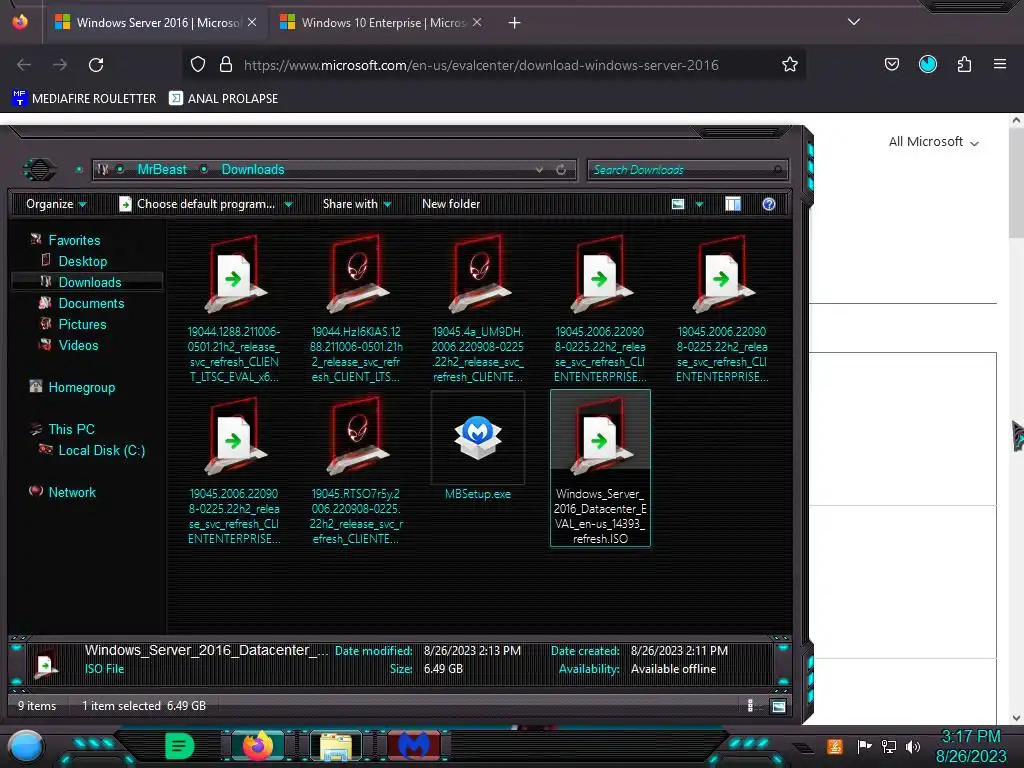Expand the view options dropdown arrow
Screen dimensions: 1024x768
pos(699,205)
